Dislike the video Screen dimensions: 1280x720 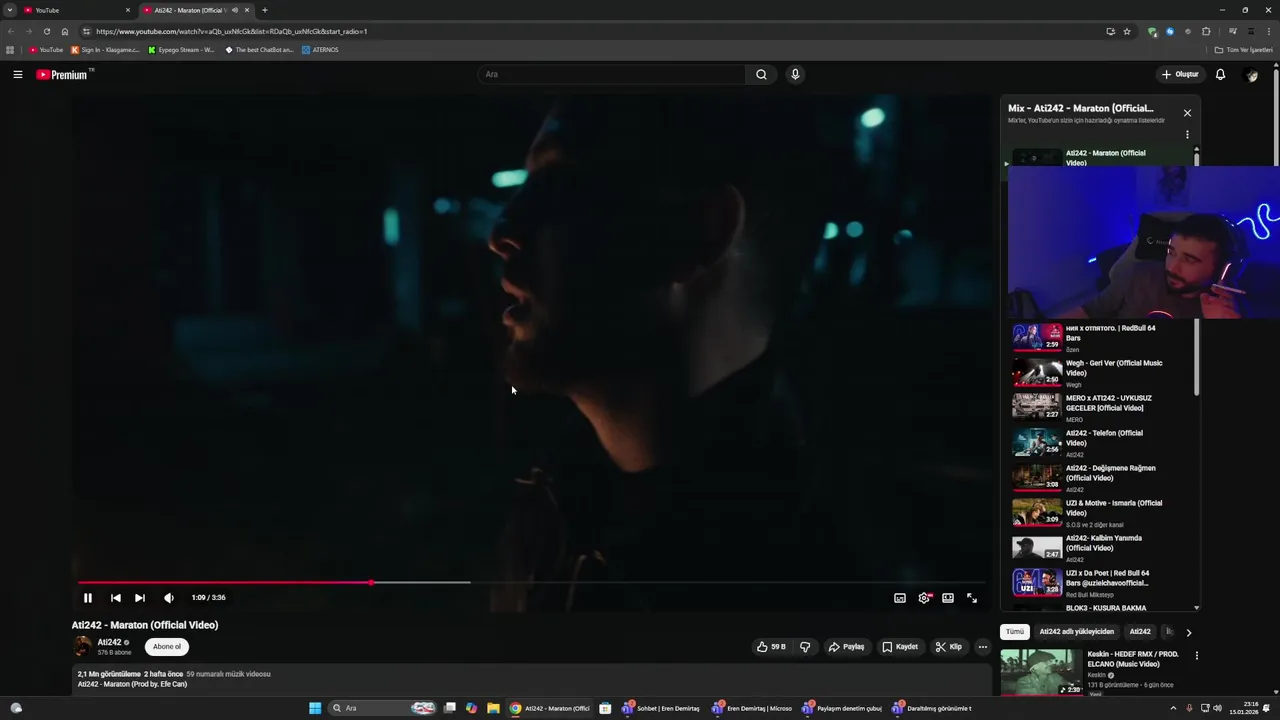click(805, 647)
